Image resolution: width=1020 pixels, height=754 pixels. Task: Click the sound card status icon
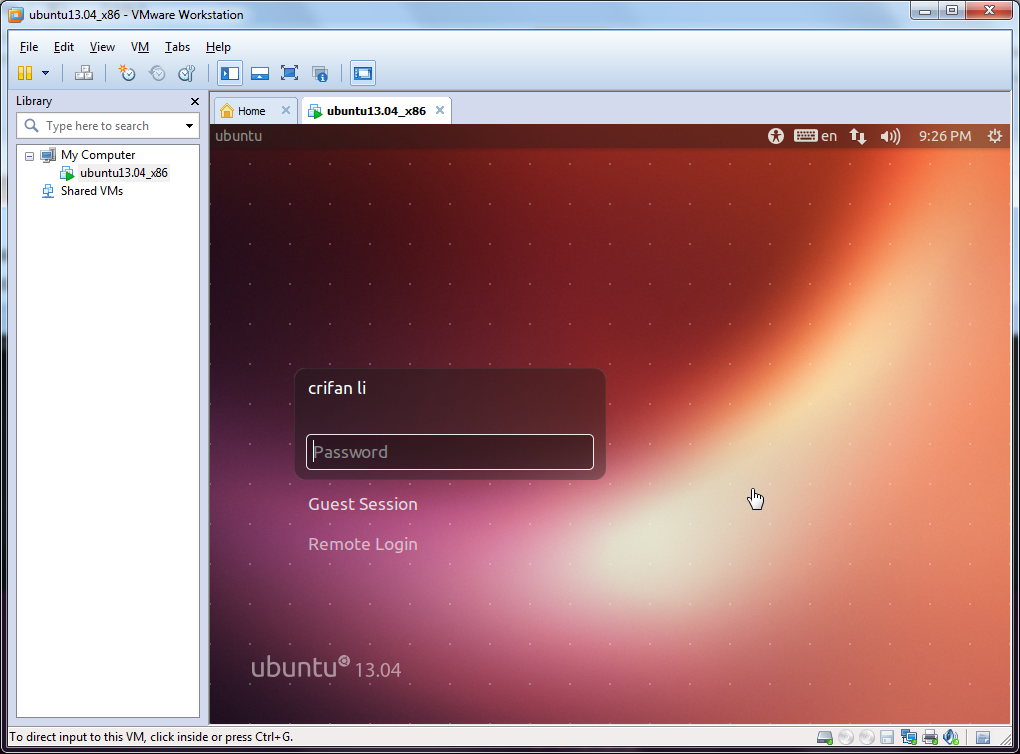click(x=951, y=737)
